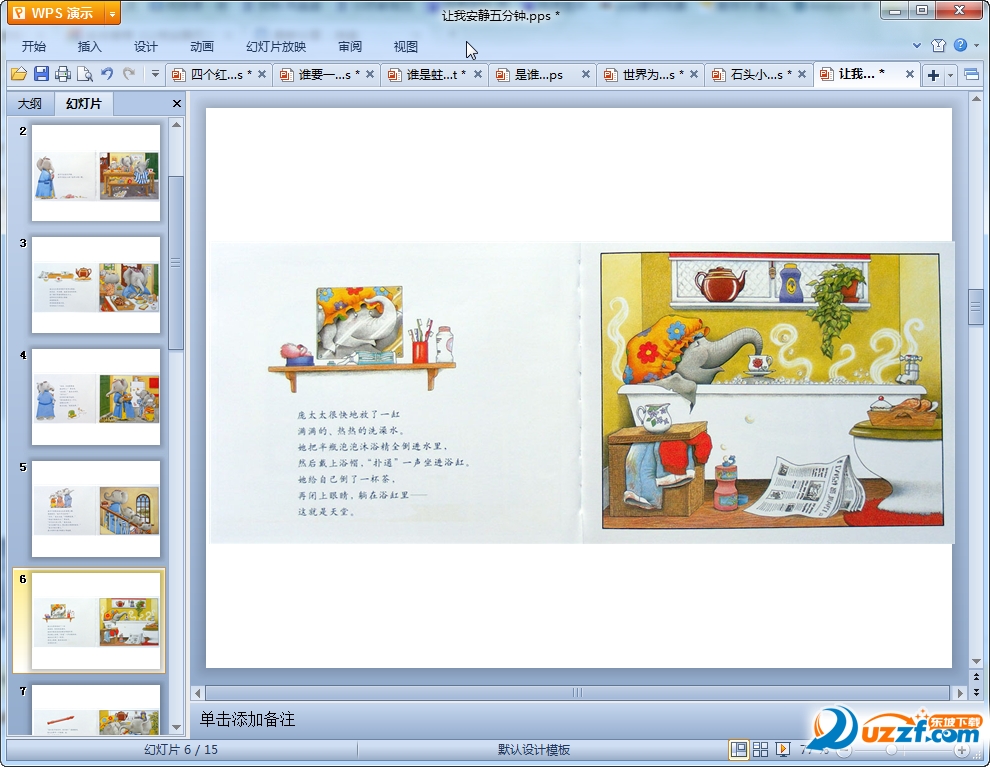
Task: Open help with the question mark icon
Action: click(960, 45)
